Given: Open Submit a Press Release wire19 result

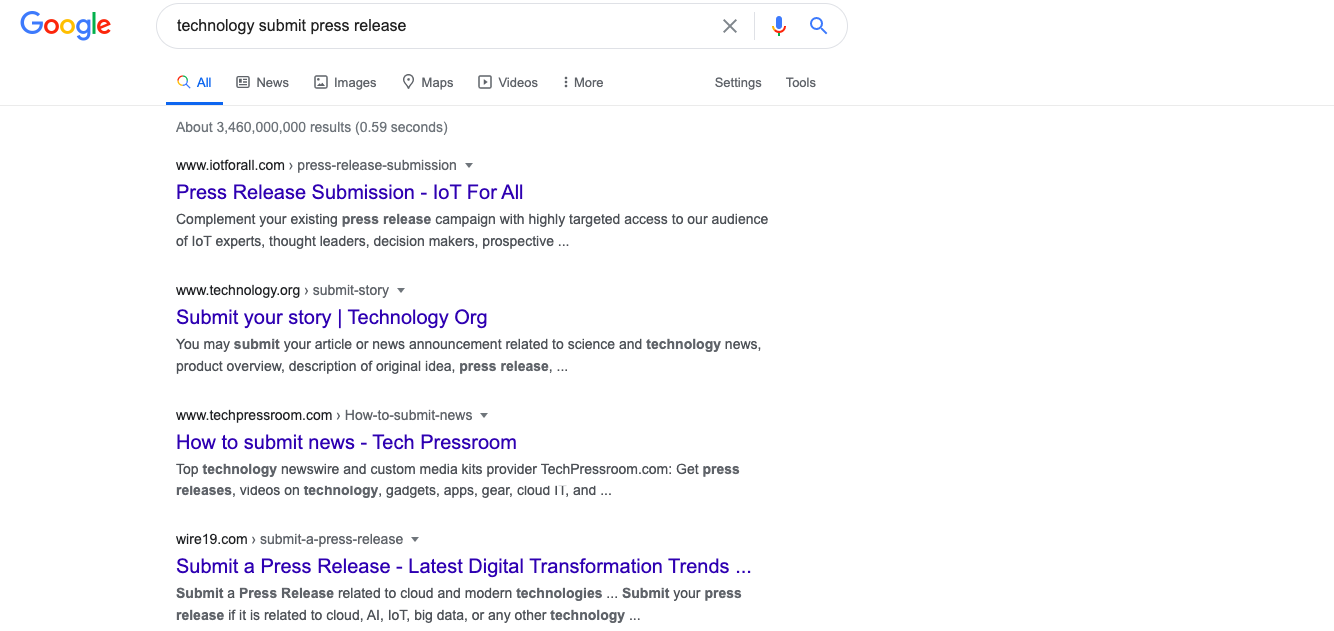Looking at the screenshot, I should click(464, 566).
